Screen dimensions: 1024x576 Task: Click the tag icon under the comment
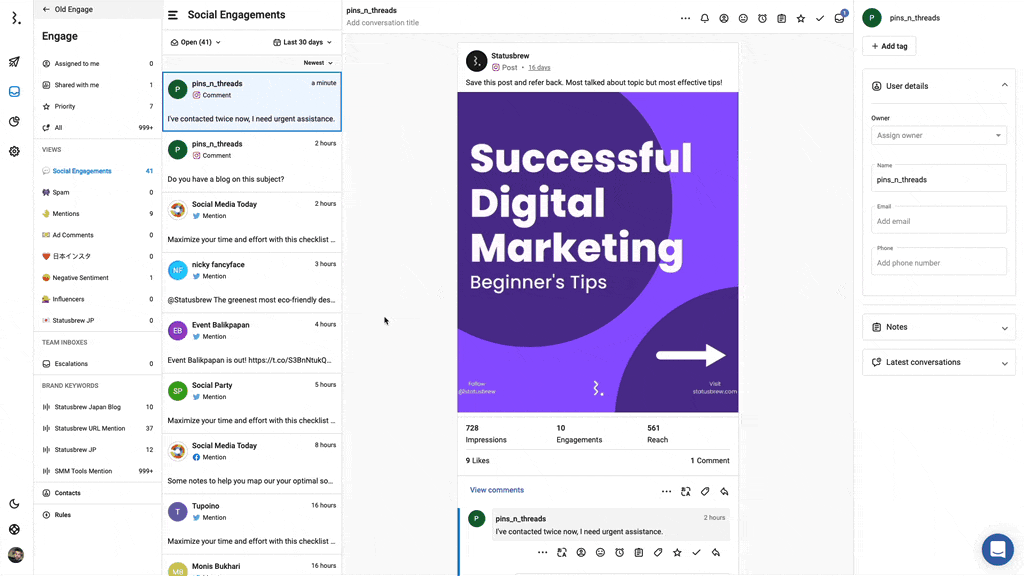click(x=658, y=552)
